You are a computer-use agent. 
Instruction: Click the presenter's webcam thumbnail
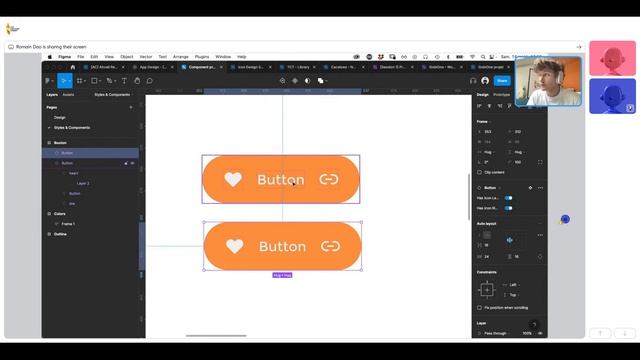click(548, 82)
